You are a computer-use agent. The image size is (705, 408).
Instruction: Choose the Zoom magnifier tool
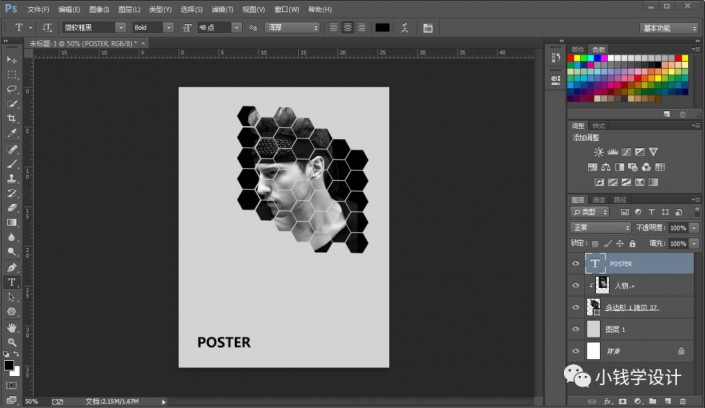click(x=12, y=342)
